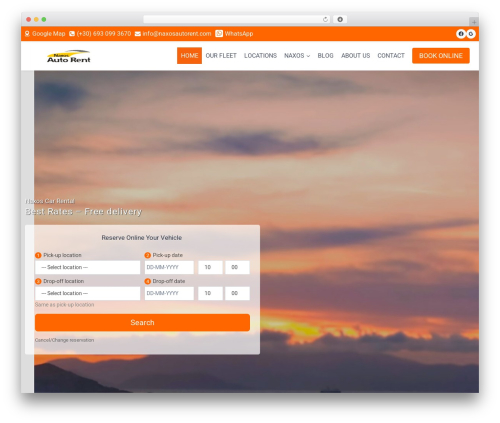Click the Google Map pin icon
The height and width of the screenshot is (423, 500).
pyautogui.click(x=27, y=34)
